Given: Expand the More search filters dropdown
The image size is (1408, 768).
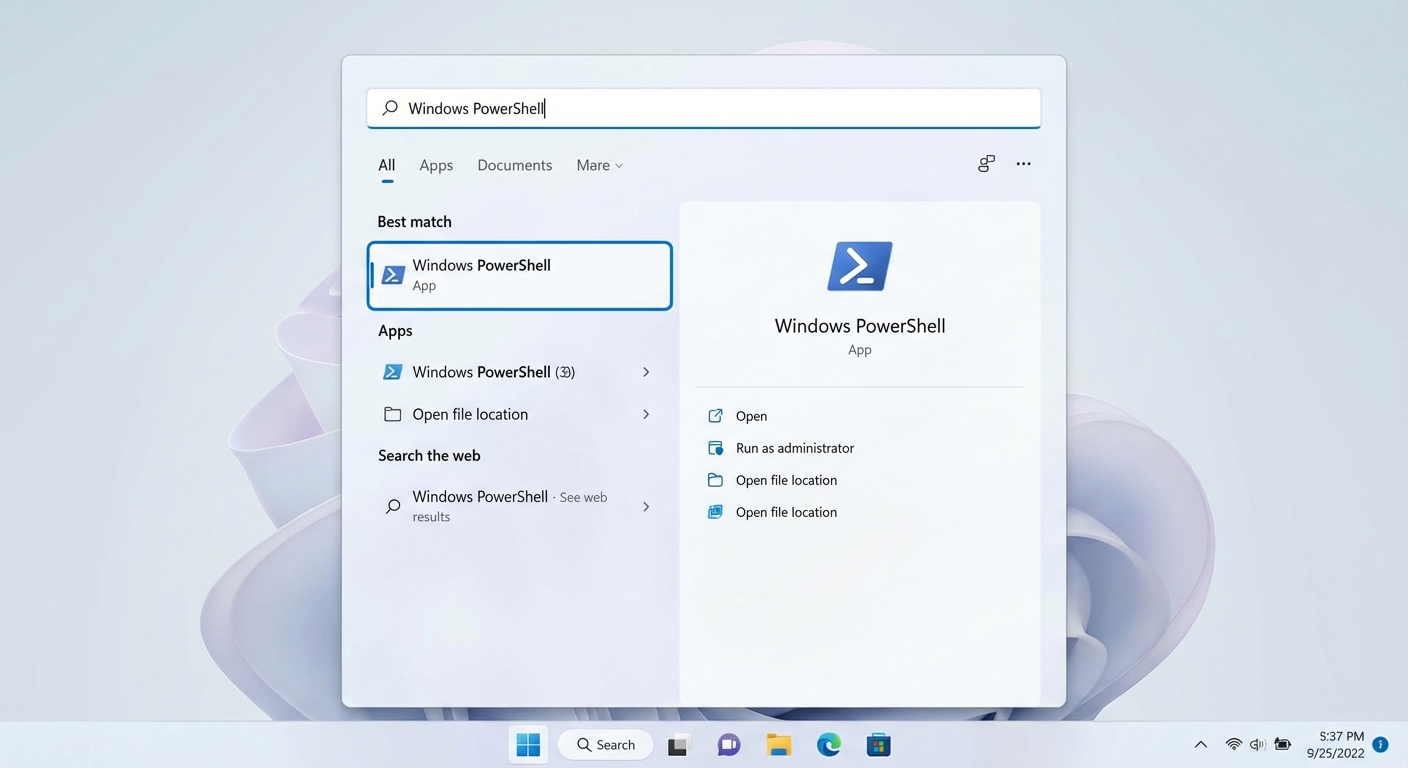Looking at the screenshot, I should [599, 165].
